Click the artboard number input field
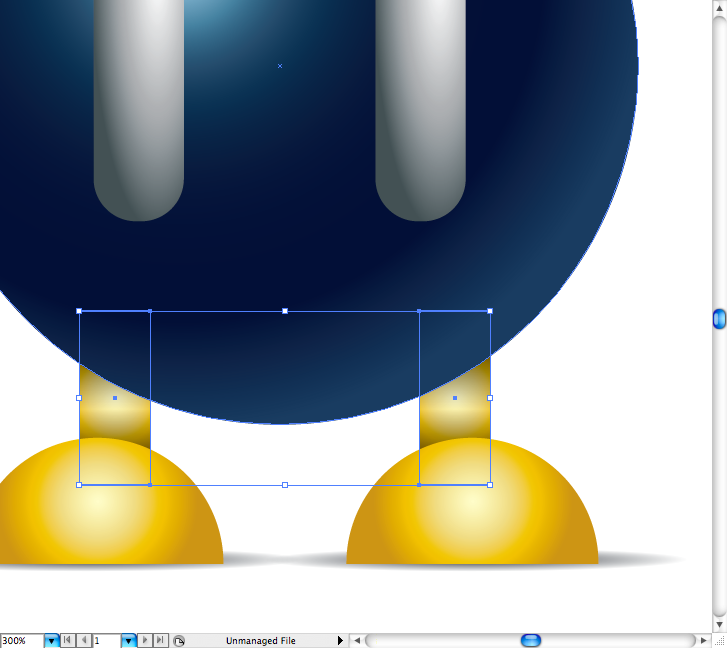The height and width of the screenshot is (648, 727). (106, 640)
